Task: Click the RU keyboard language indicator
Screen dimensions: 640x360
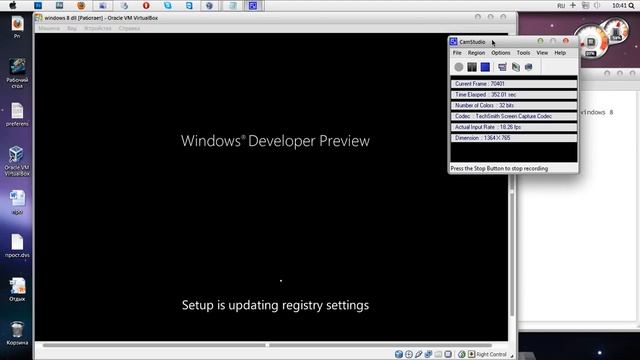Action: tap(561, 6)
